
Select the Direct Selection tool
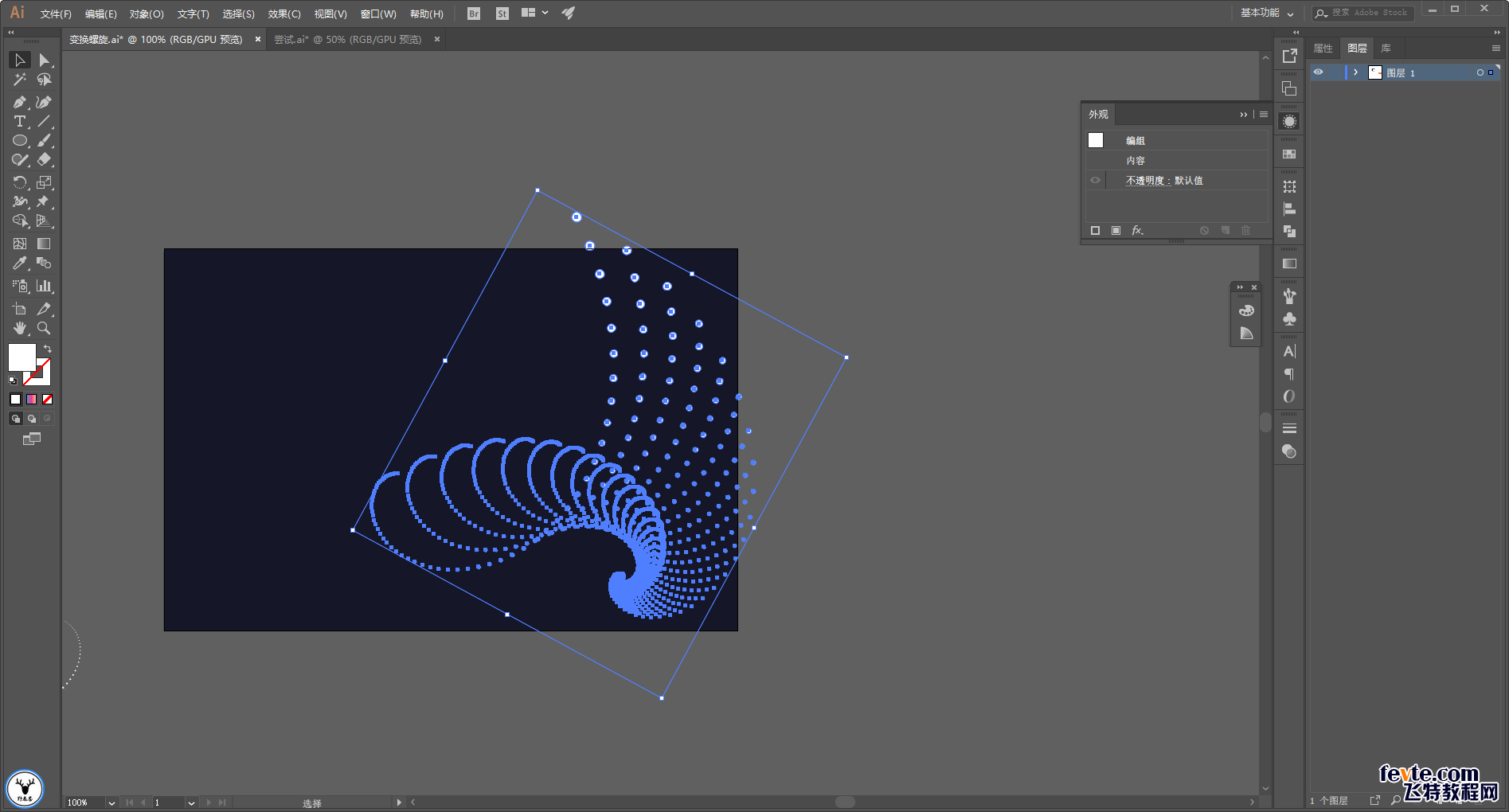44,61
